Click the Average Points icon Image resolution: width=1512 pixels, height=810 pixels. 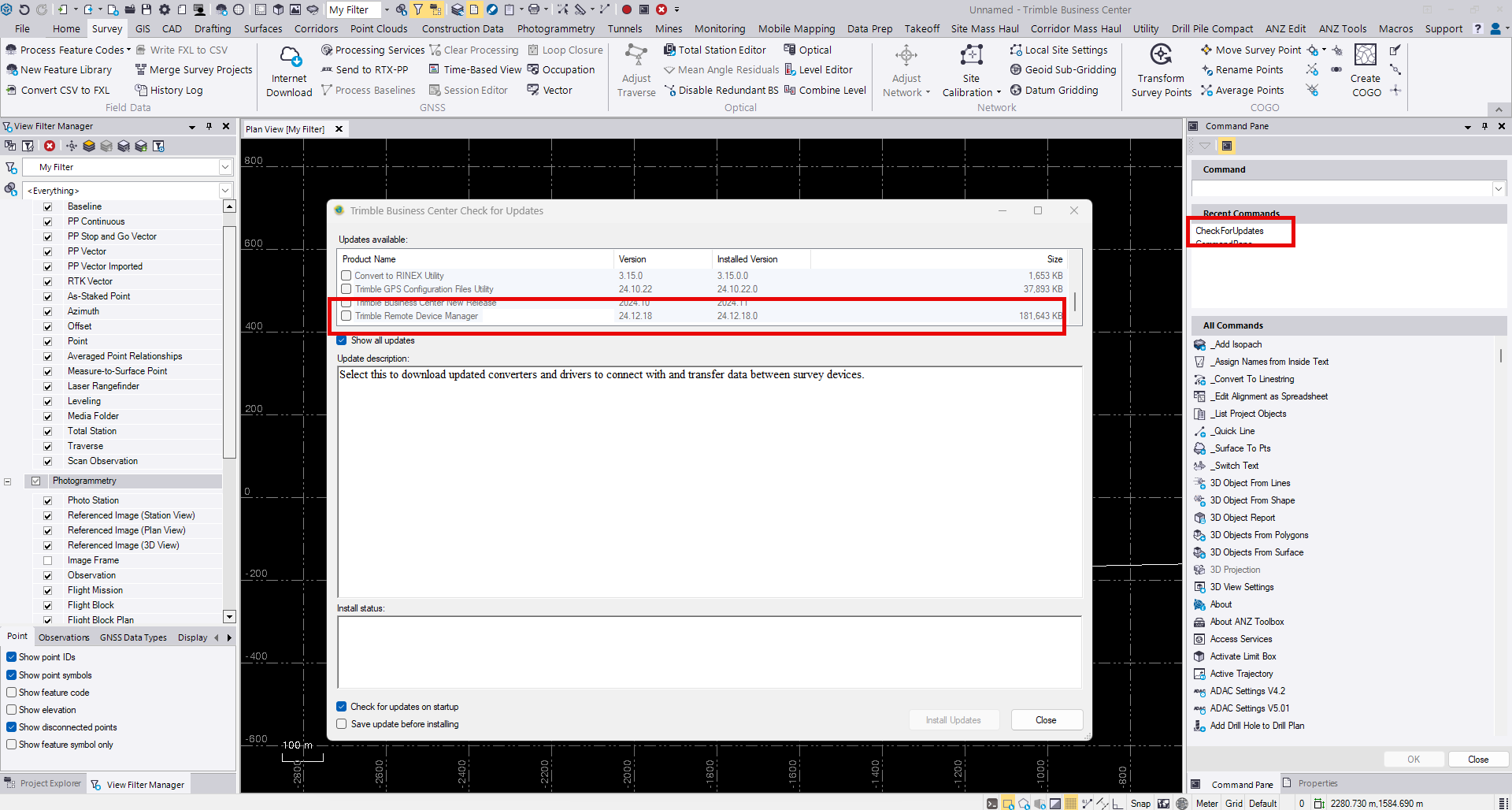(1206, 90)
